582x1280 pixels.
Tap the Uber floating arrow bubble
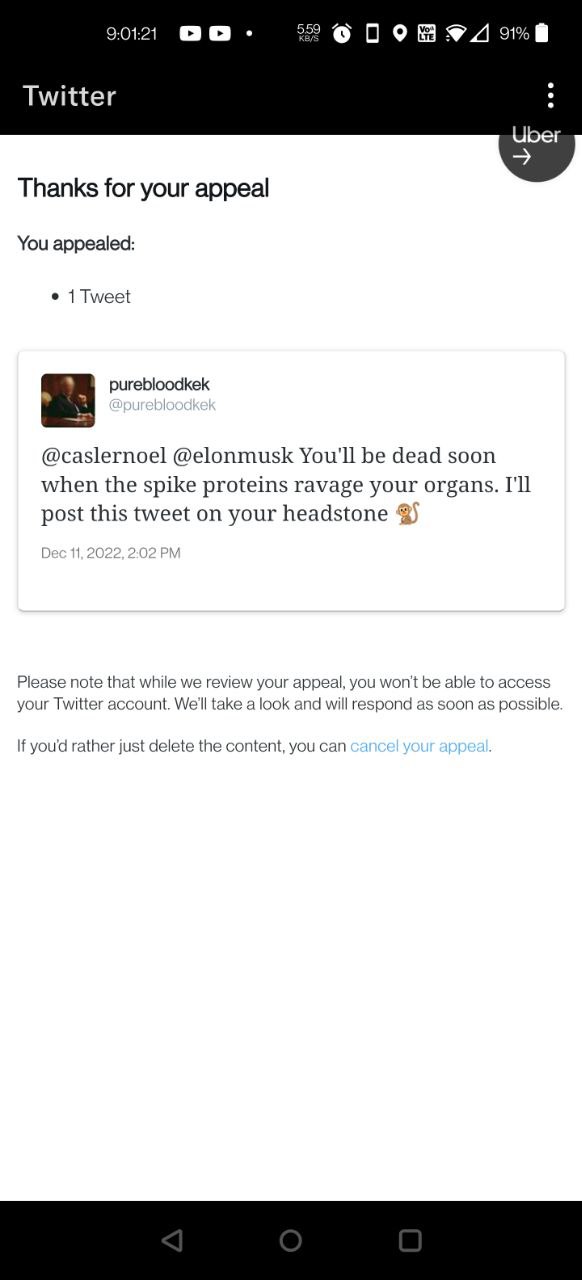537,146
